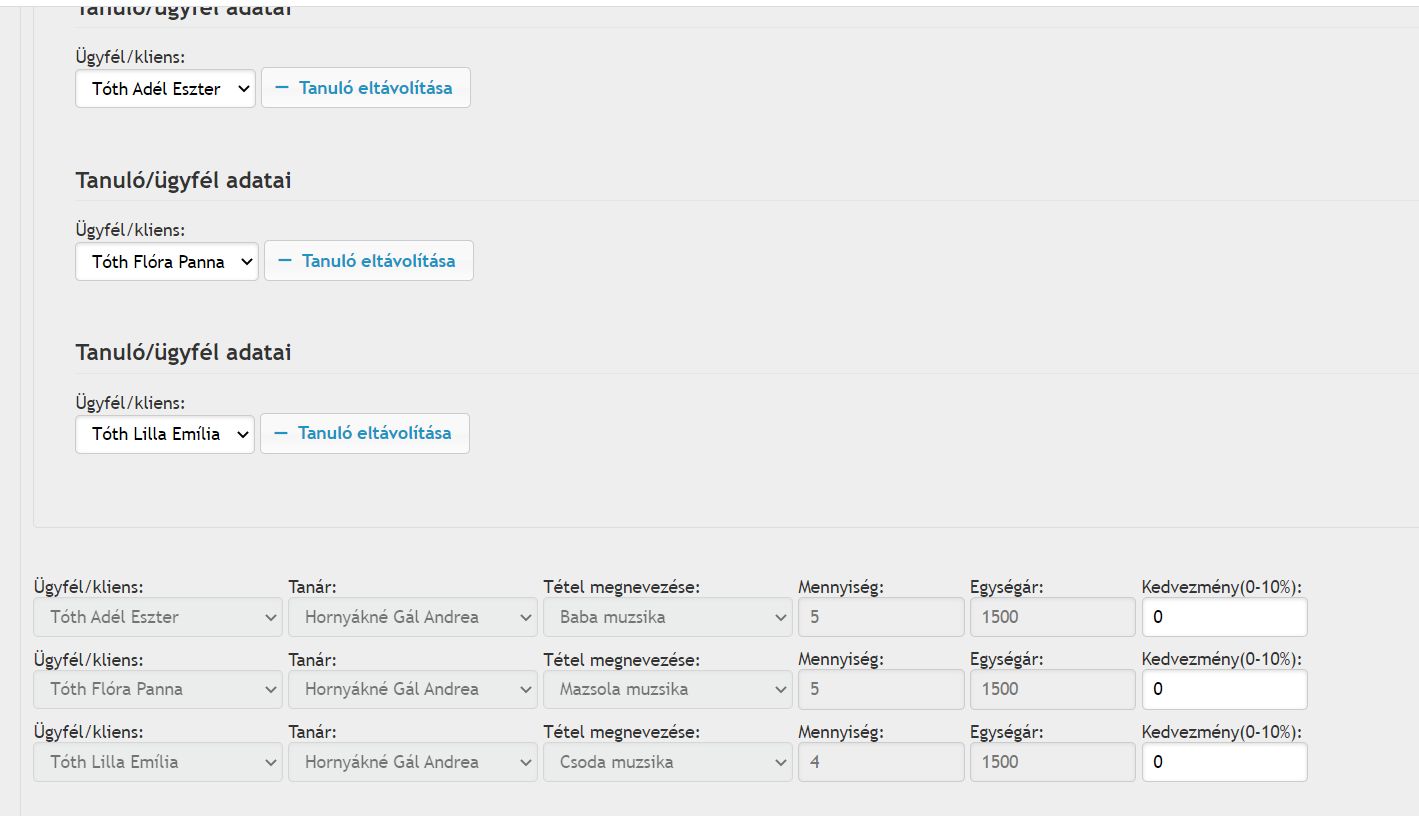Remove student Tóth Lilla Emília
Screen dimensions: 1419x816
pos(364,433)
